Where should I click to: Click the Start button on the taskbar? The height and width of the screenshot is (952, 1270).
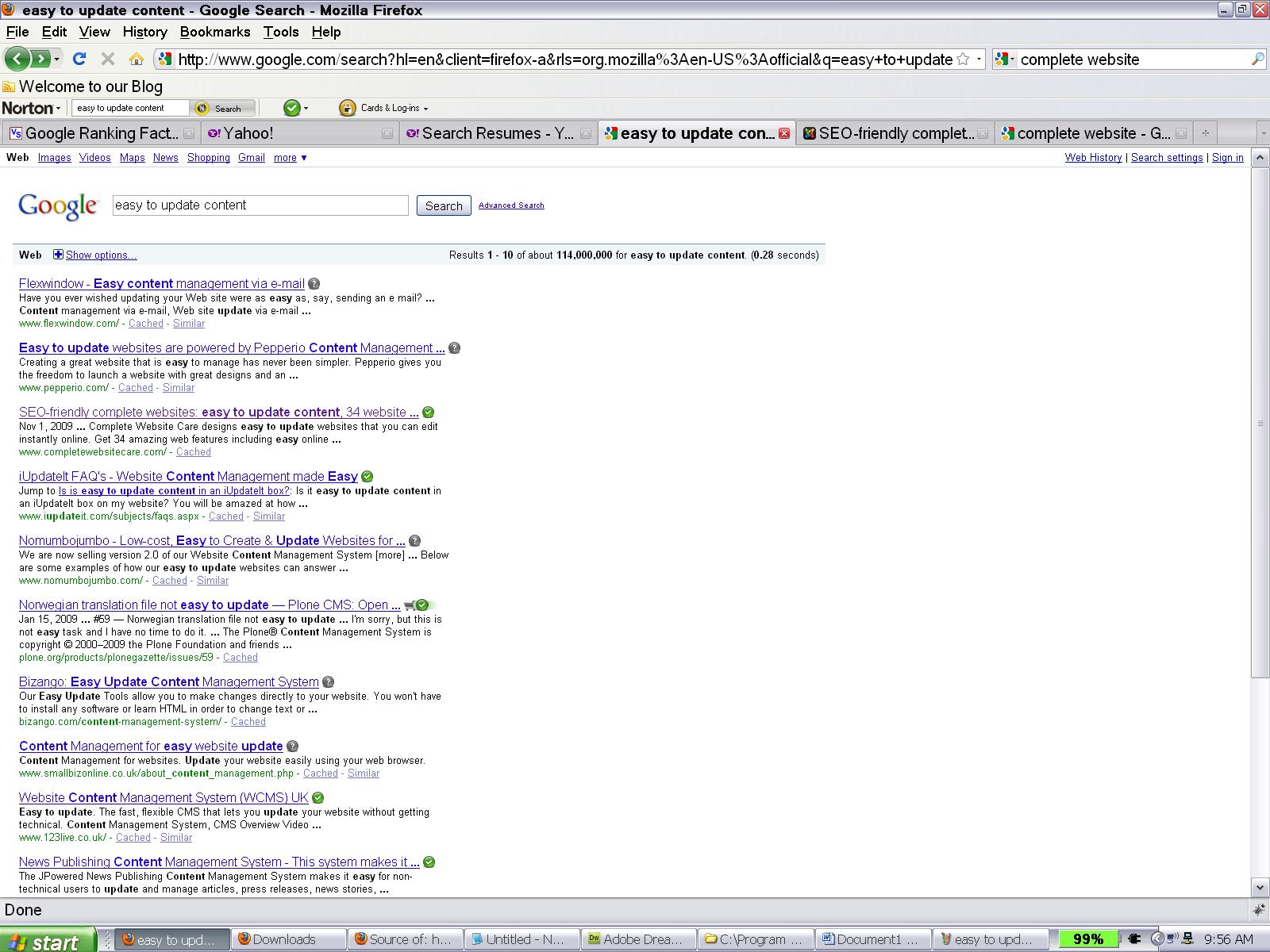pos(48,940)
